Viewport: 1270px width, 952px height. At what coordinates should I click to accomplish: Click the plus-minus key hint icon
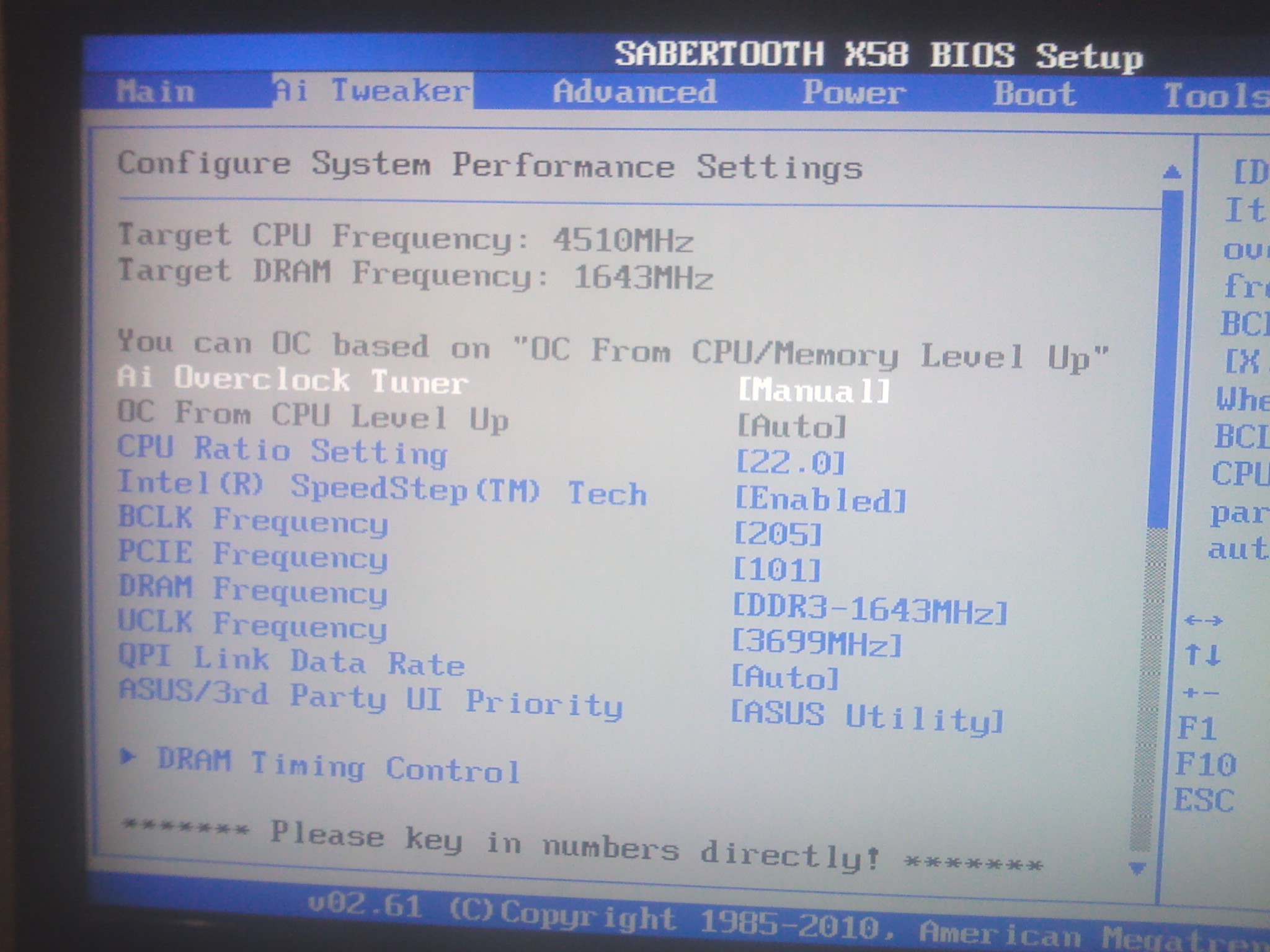tap(1201, 692)
